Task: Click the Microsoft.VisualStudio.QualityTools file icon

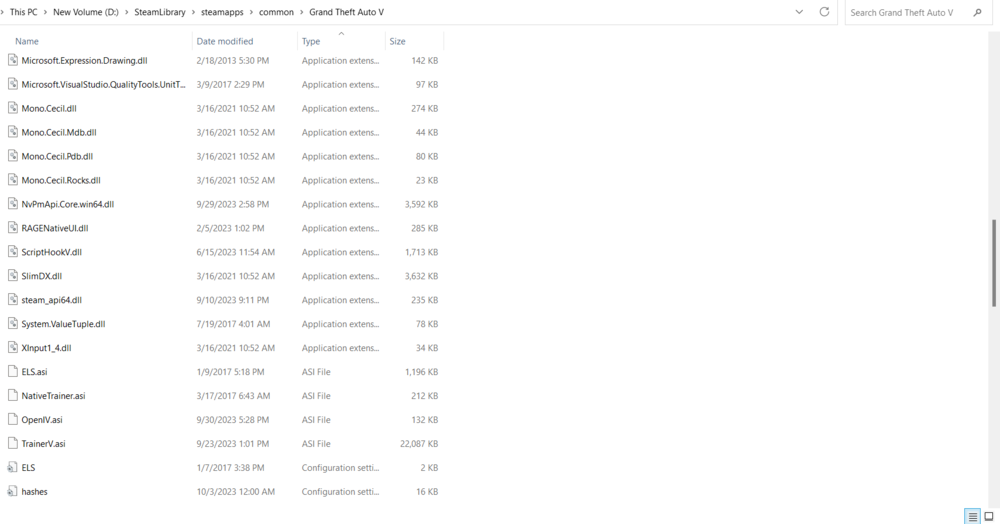Action: click(12, 84)
